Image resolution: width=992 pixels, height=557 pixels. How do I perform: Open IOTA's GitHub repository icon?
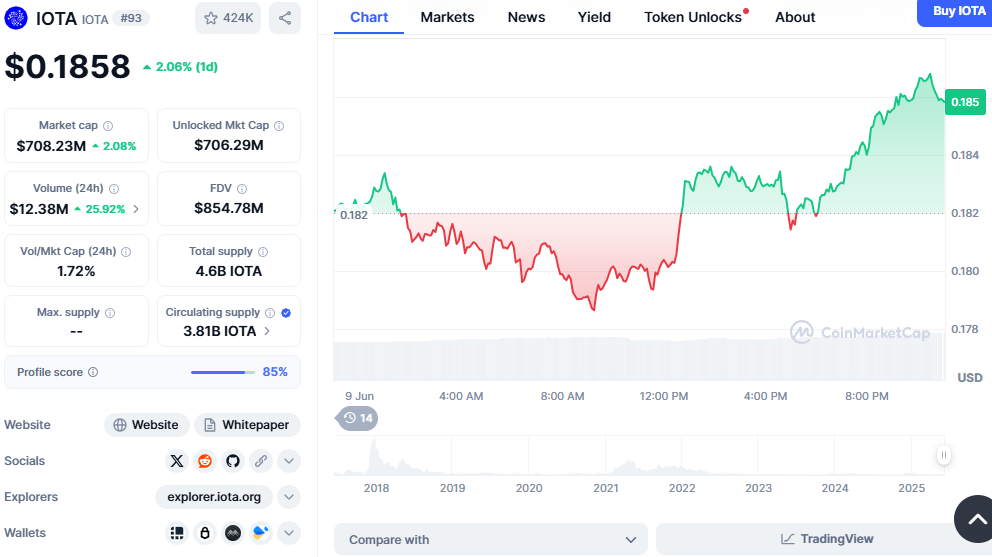click(x=233, y=461)
